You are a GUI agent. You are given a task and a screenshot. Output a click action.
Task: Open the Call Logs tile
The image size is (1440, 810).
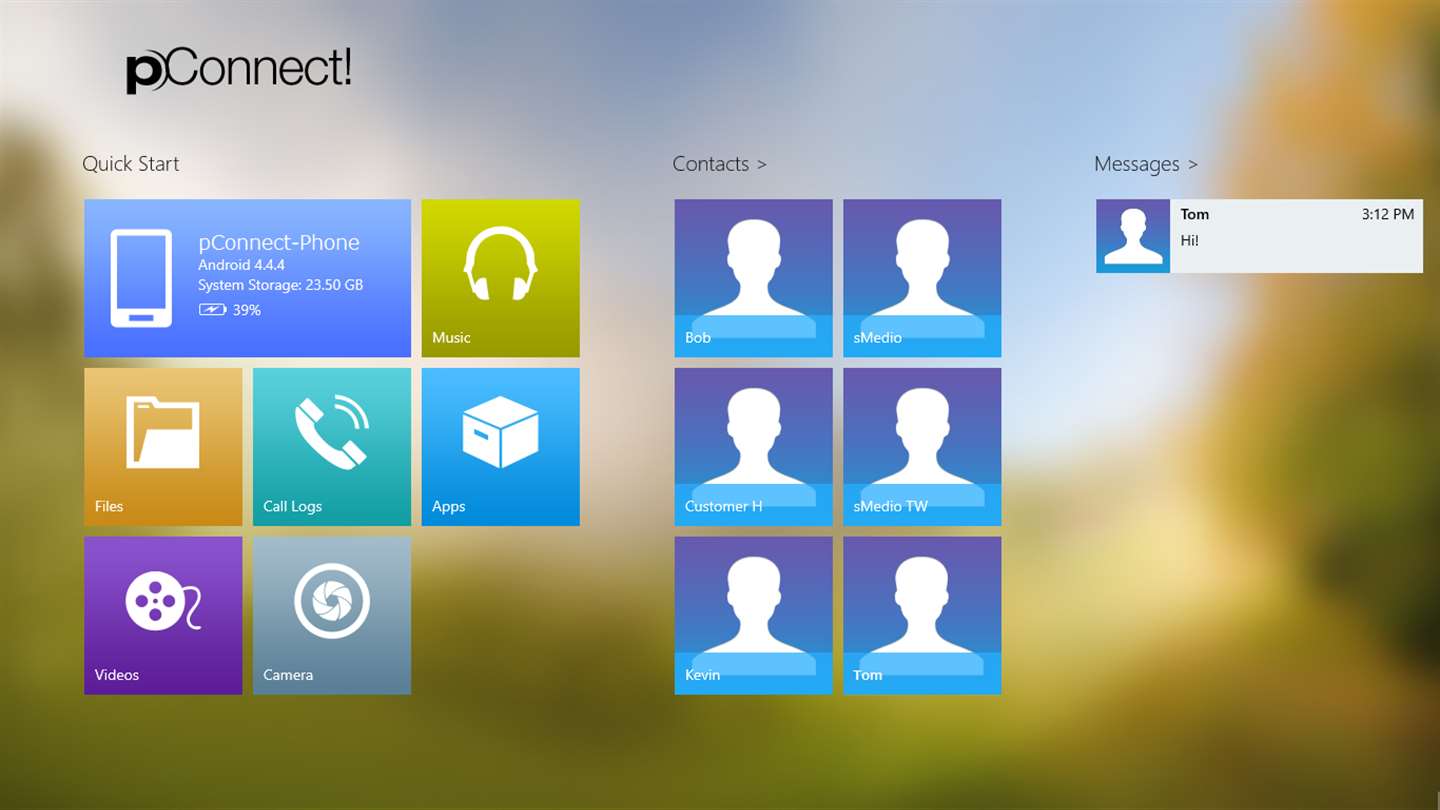[x=331, y=446]
